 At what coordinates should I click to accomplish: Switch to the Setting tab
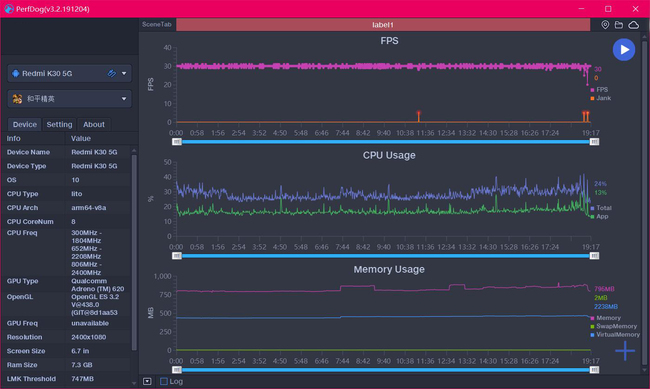(59, 124)
